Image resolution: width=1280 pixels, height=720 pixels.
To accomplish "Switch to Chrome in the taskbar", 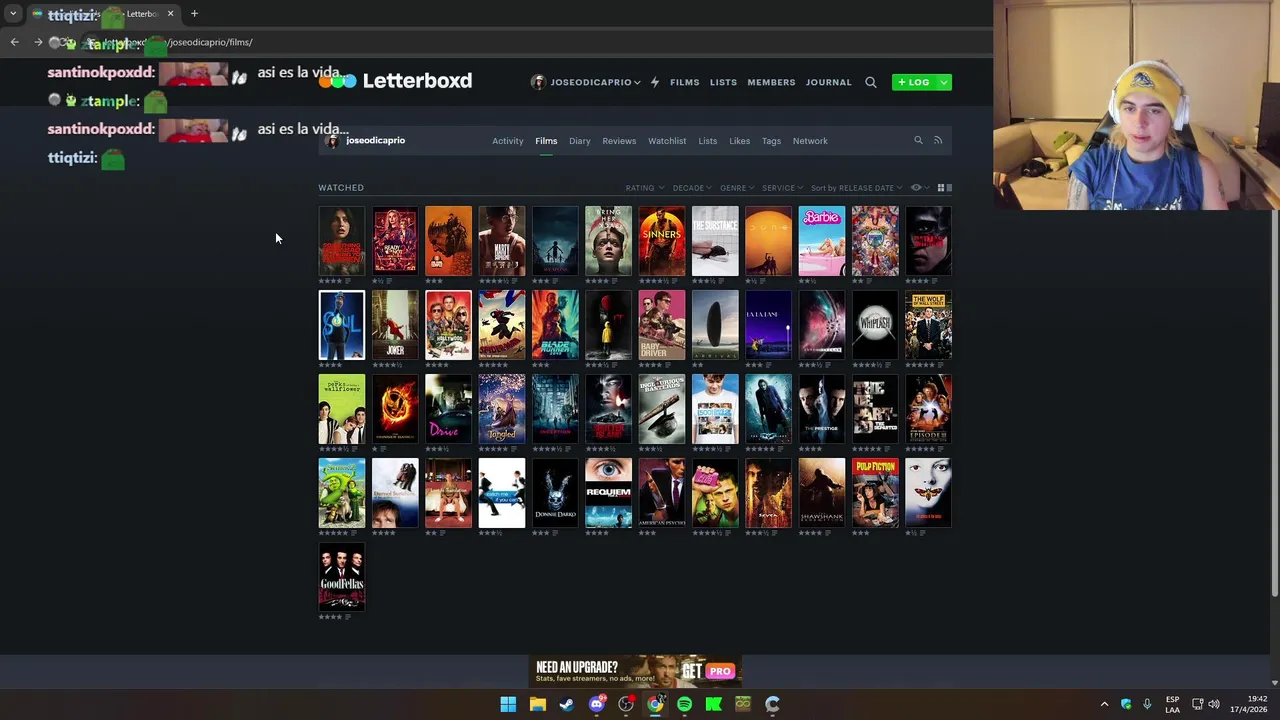I will point(655,704).
